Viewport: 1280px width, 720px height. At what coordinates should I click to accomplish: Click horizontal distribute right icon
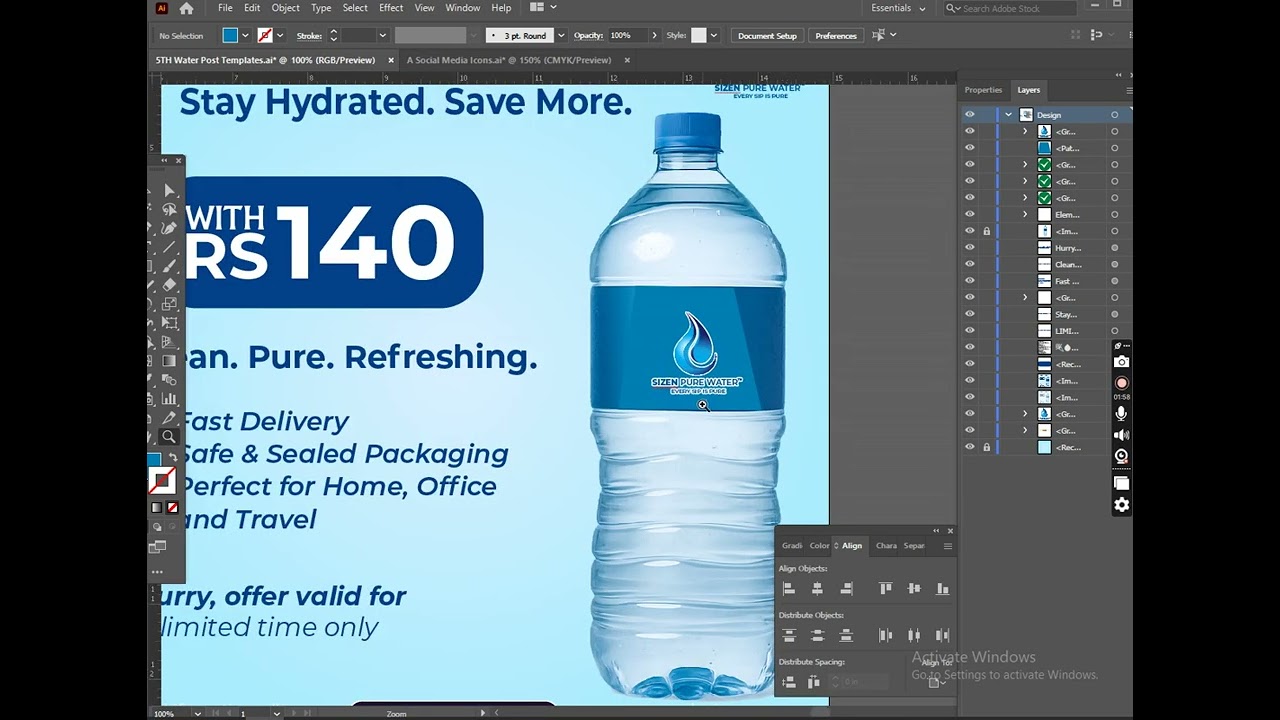[942, 635]
